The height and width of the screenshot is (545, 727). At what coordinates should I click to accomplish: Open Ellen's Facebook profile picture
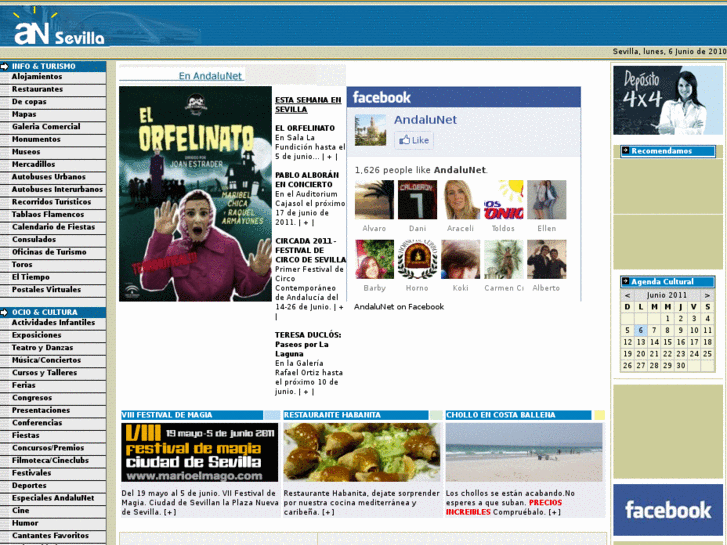(547, 199)
